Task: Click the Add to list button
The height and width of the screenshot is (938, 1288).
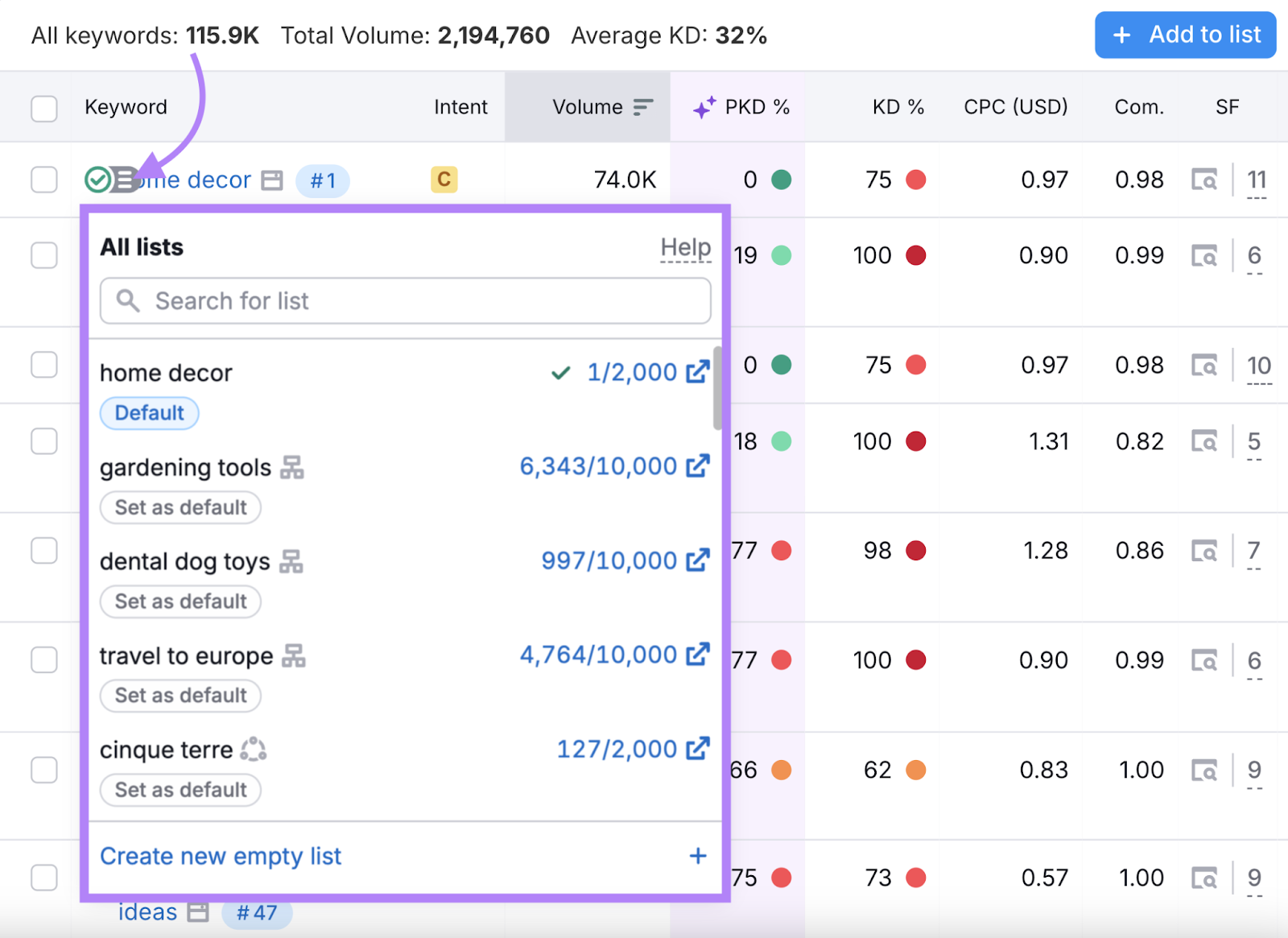Action: [x=1185, y=35]
